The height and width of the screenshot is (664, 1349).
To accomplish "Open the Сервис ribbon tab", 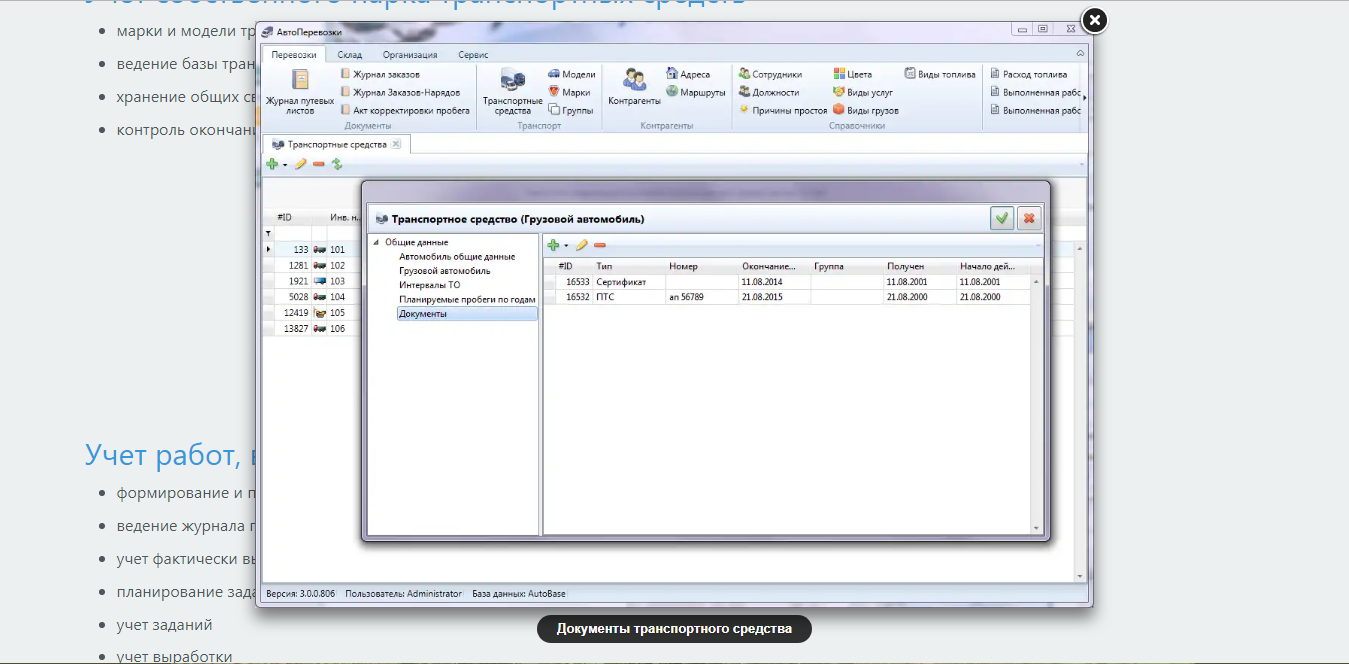I will pyautogui.click(x=473, y=55).
